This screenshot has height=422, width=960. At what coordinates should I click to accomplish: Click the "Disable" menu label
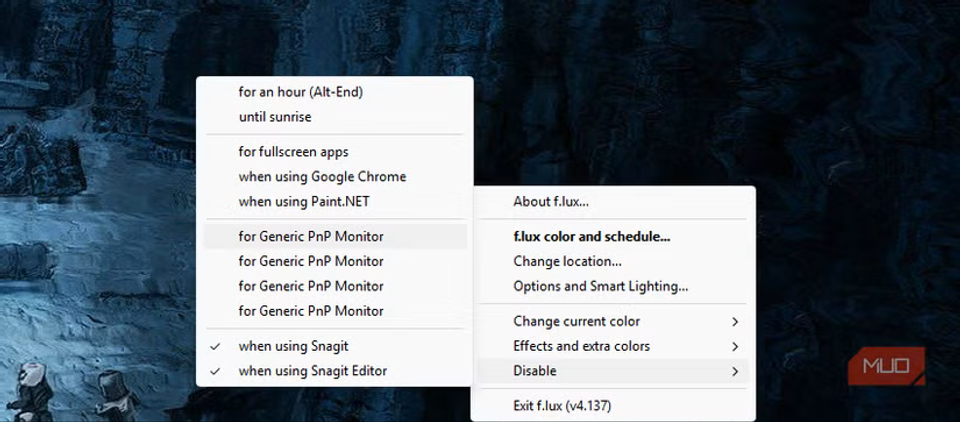[535, 371]
